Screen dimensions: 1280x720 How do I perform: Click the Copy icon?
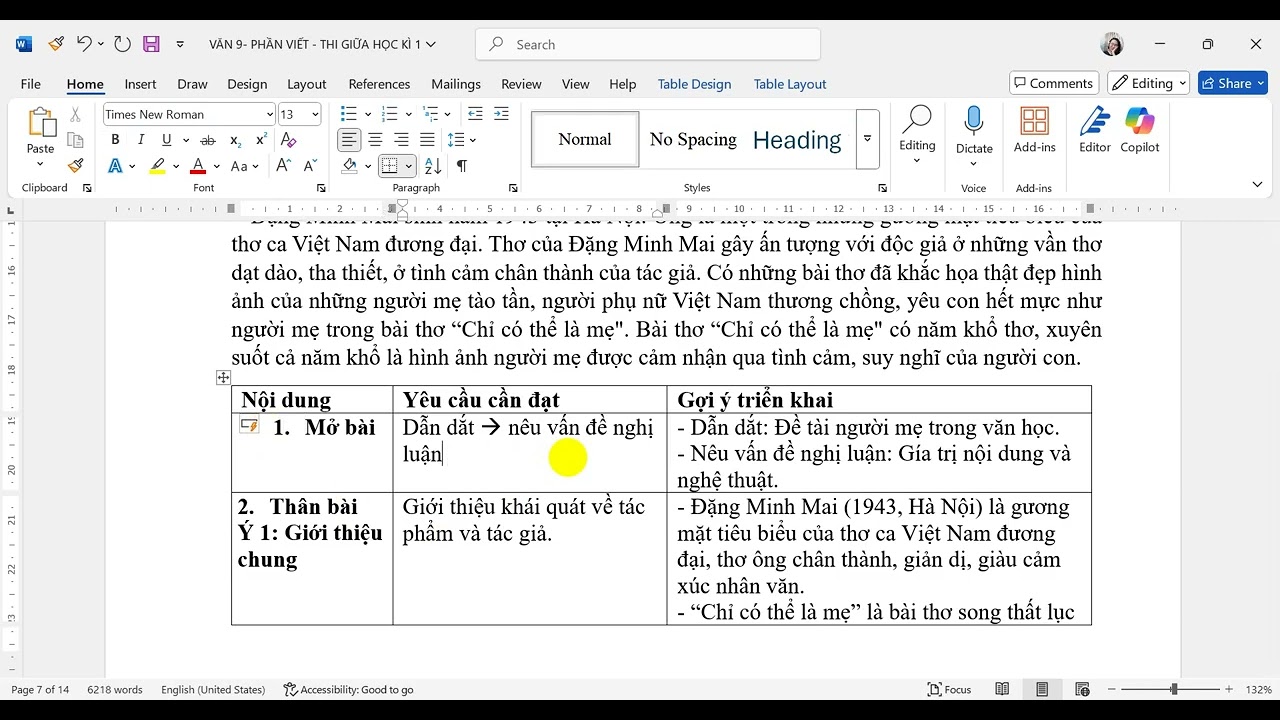coord(75,140)
